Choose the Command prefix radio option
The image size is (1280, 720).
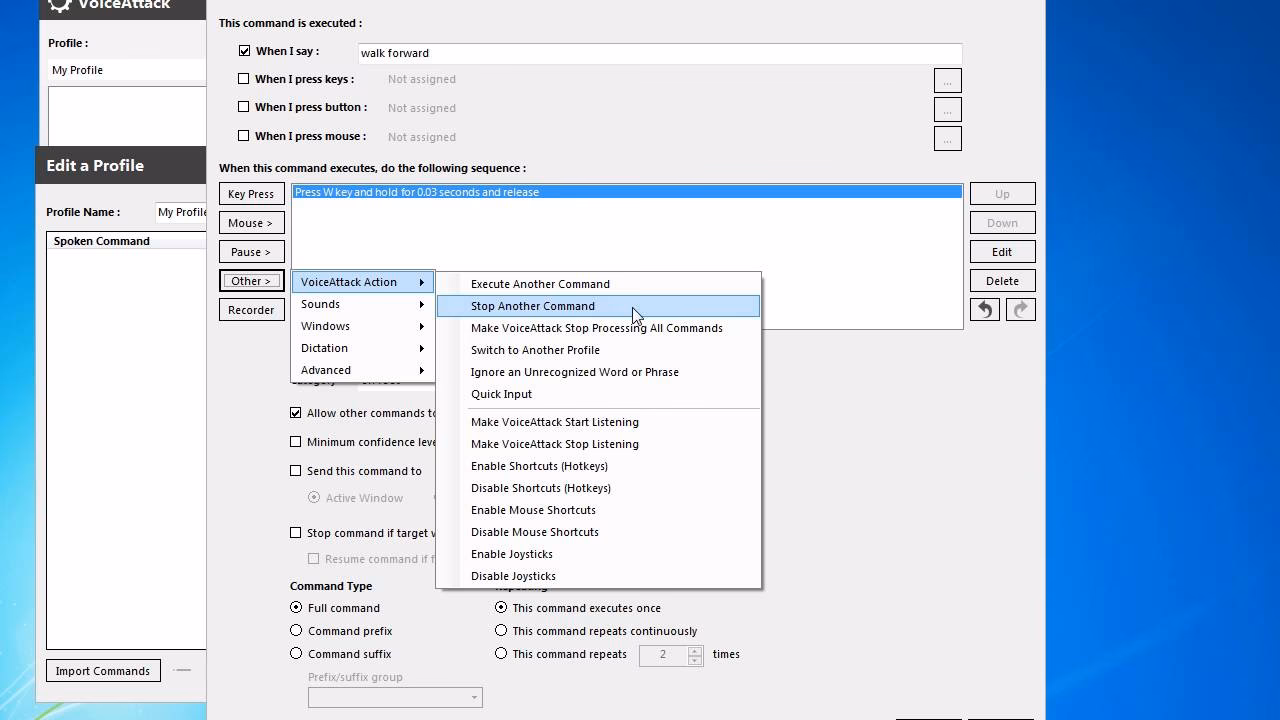point(296,630)
